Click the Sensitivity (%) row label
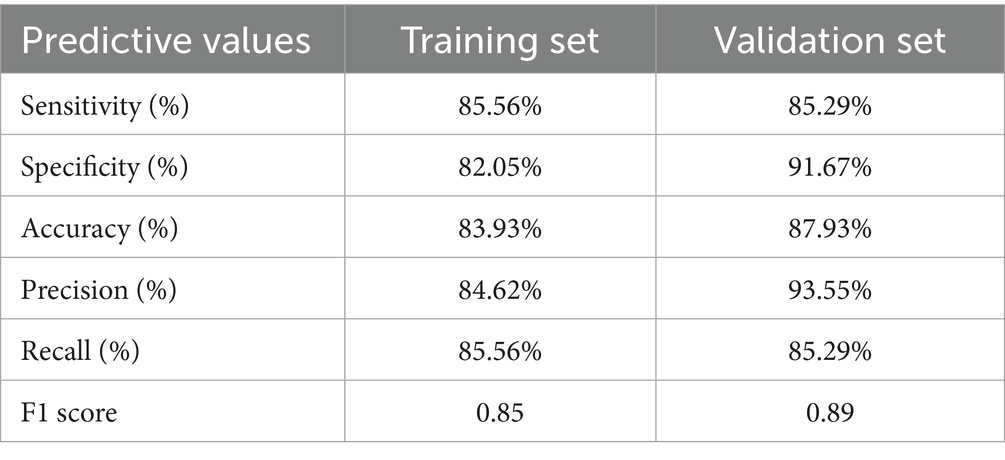Viewport: 1005px width, 460px height. 106,106
